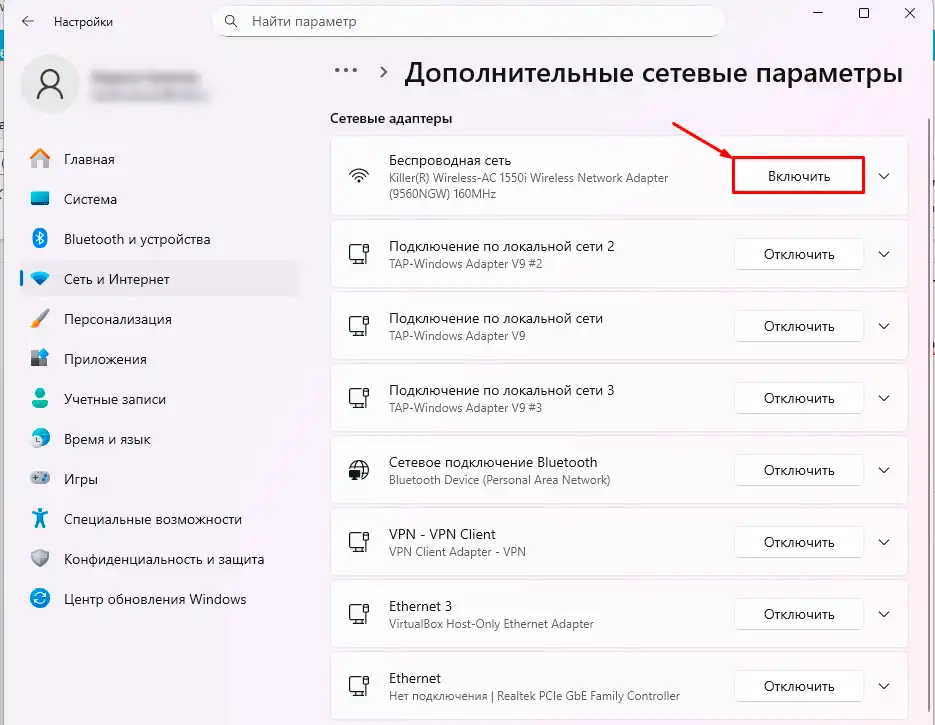
Task: Expand the Ethernet 3 adapter row
Action: coord(884,614)
